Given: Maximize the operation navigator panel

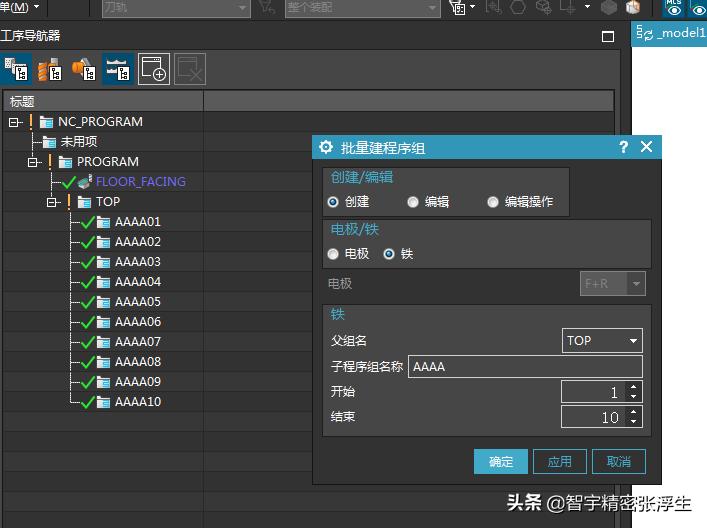Looking at the screenshot, I should coord(608,37).
